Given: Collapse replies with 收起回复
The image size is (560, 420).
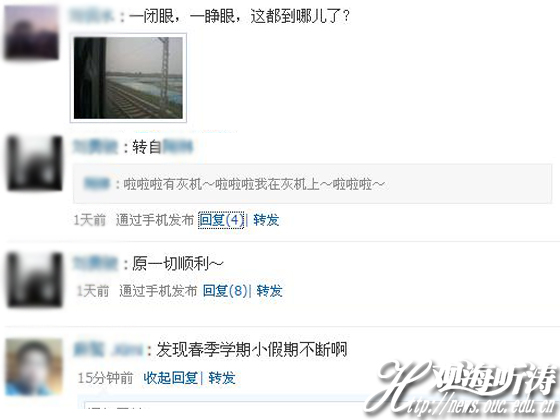Looking at the screenshot, I should 171,378.
